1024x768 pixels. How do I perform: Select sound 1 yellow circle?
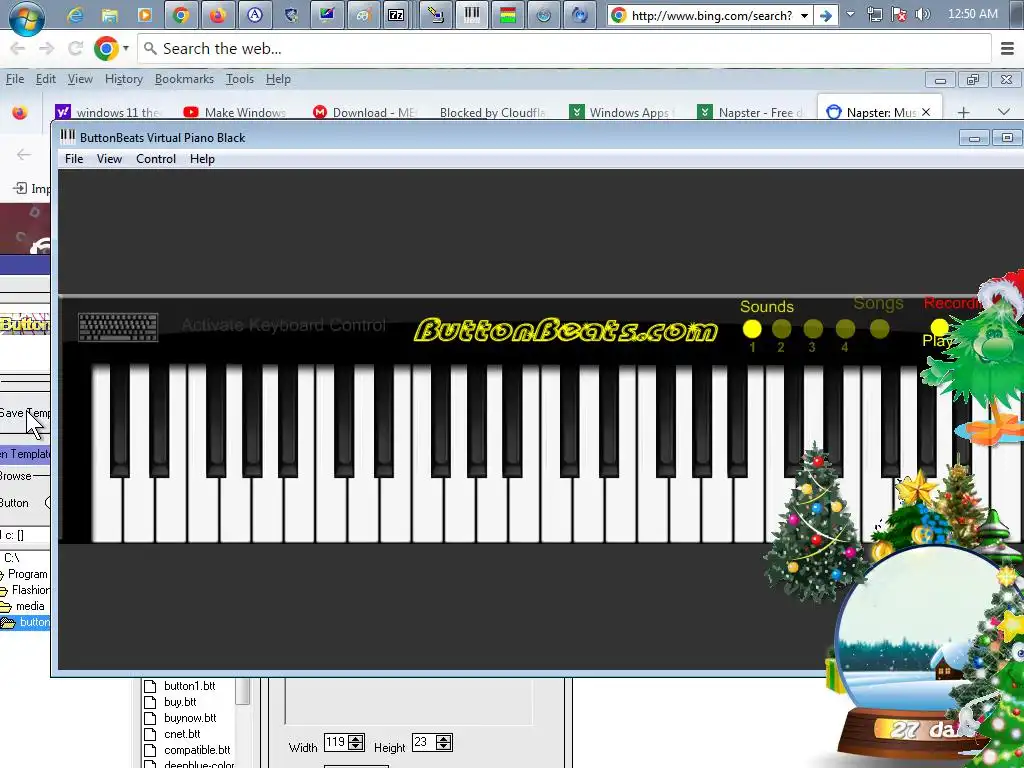click(x=752, y=328)
